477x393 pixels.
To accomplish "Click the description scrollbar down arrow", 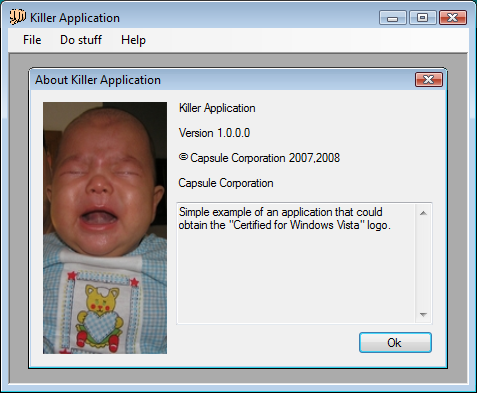I will (x=423, y=314).
